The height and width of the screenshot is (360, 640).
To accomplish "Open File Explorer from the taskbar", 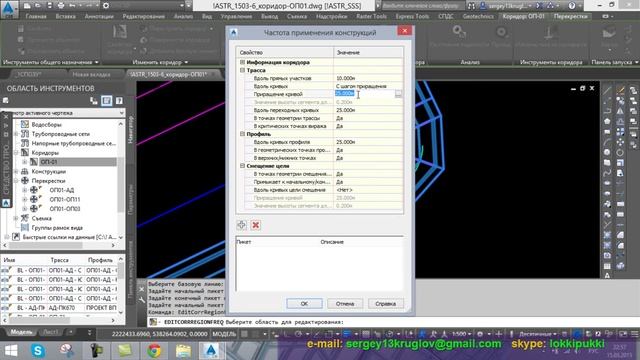I will tap(183, 350).
